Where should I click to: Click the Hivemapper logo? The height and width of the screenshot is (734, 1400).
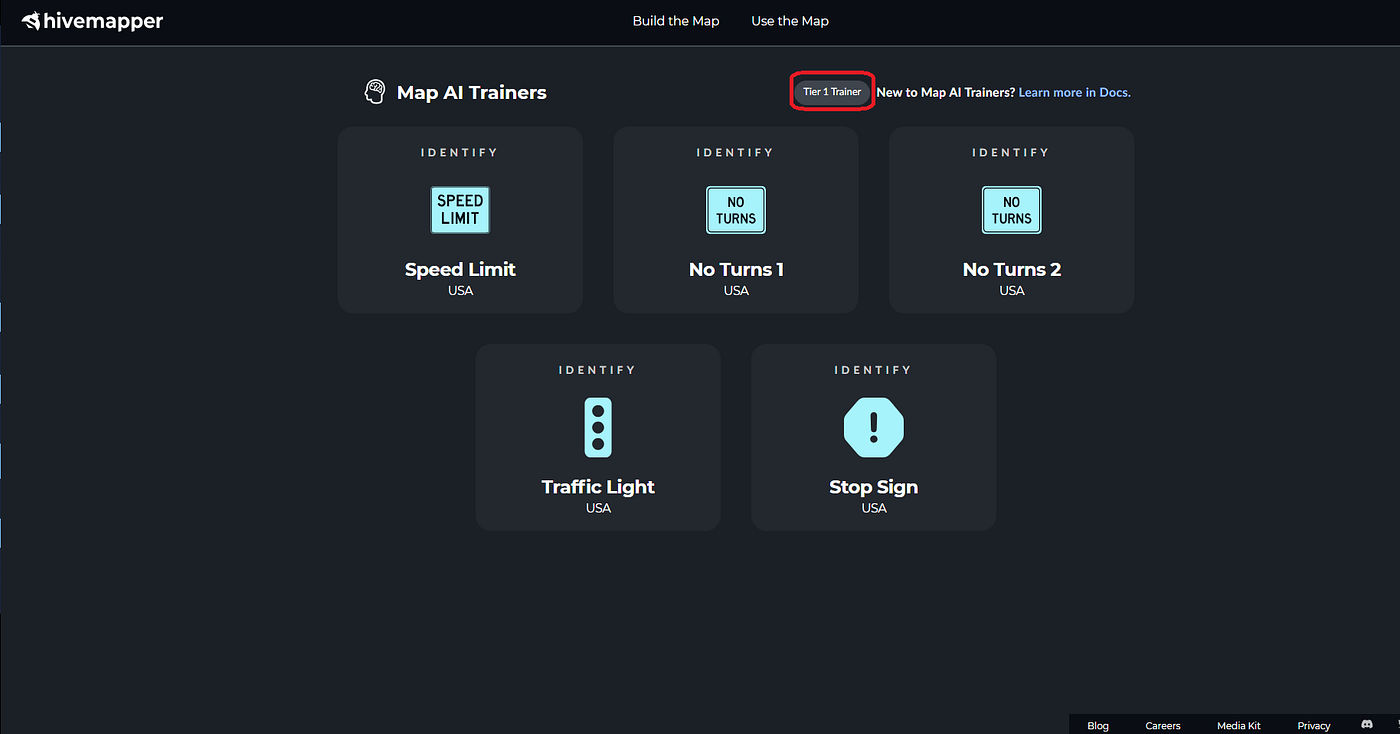pos(92,21)
